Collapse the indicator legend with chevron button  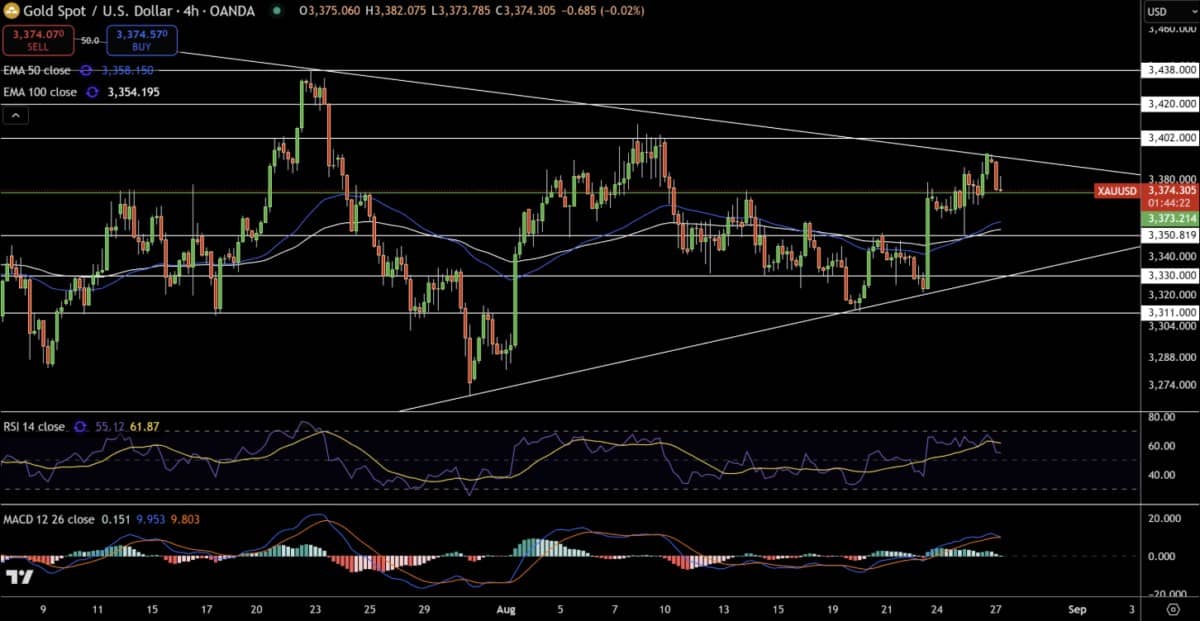(x=14, y=116)
